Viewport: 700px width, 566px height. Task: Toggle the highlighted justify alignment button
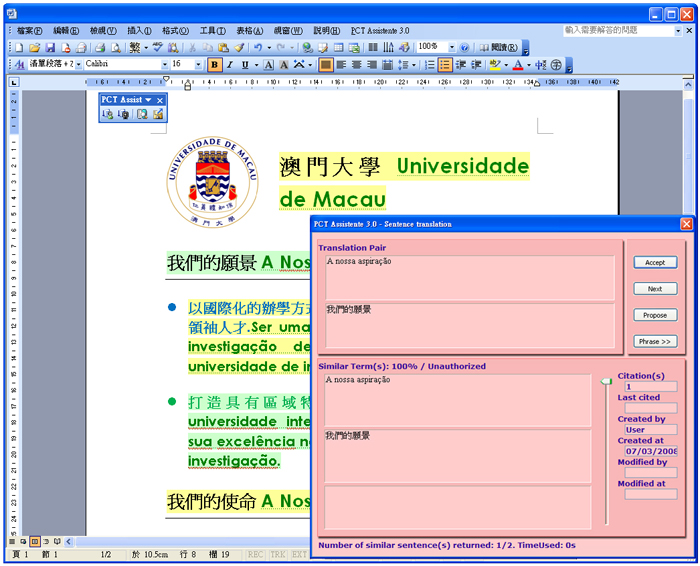326,65
